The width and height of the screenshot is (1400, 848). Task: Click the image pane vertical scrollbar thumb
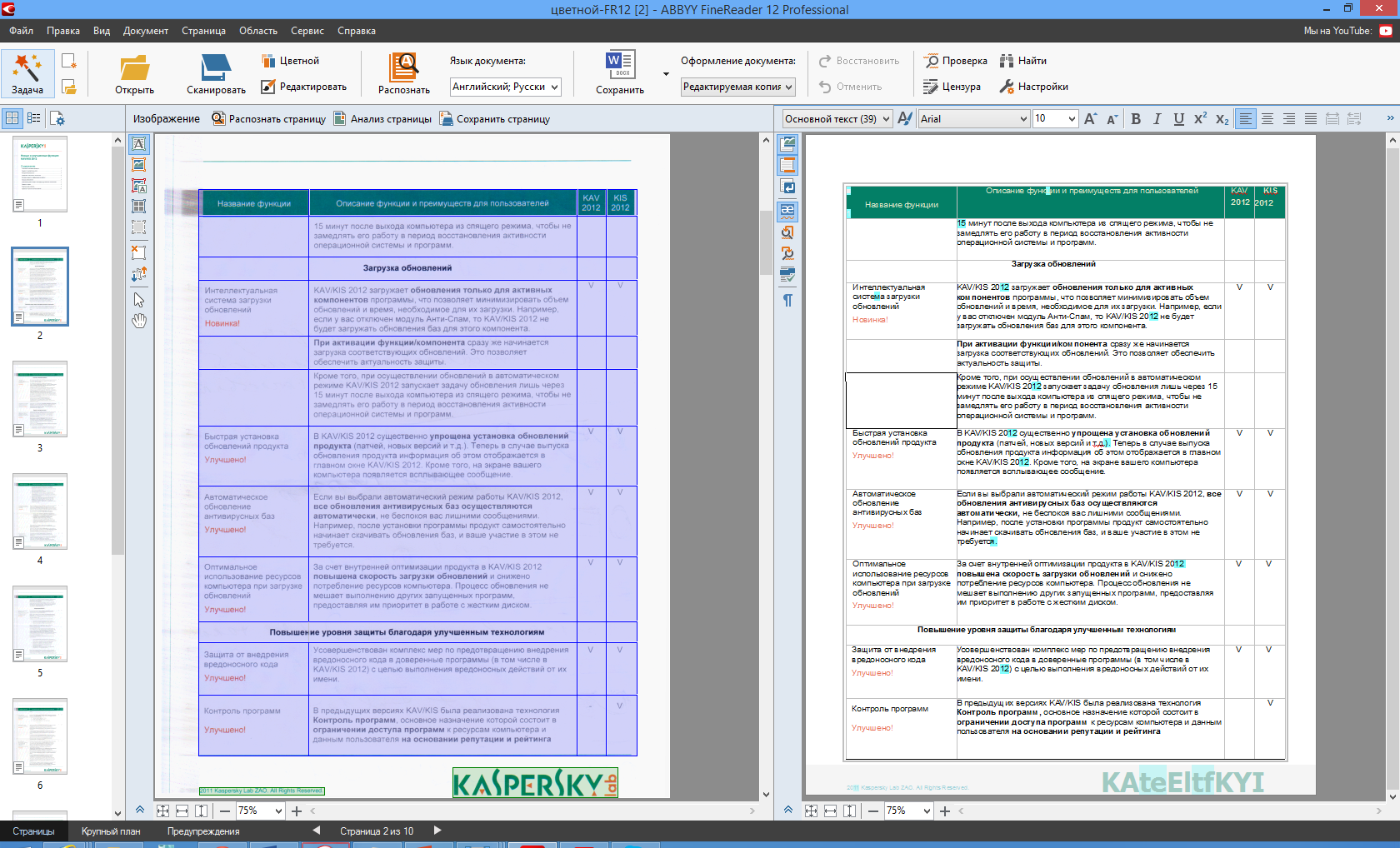click(766, 242)
